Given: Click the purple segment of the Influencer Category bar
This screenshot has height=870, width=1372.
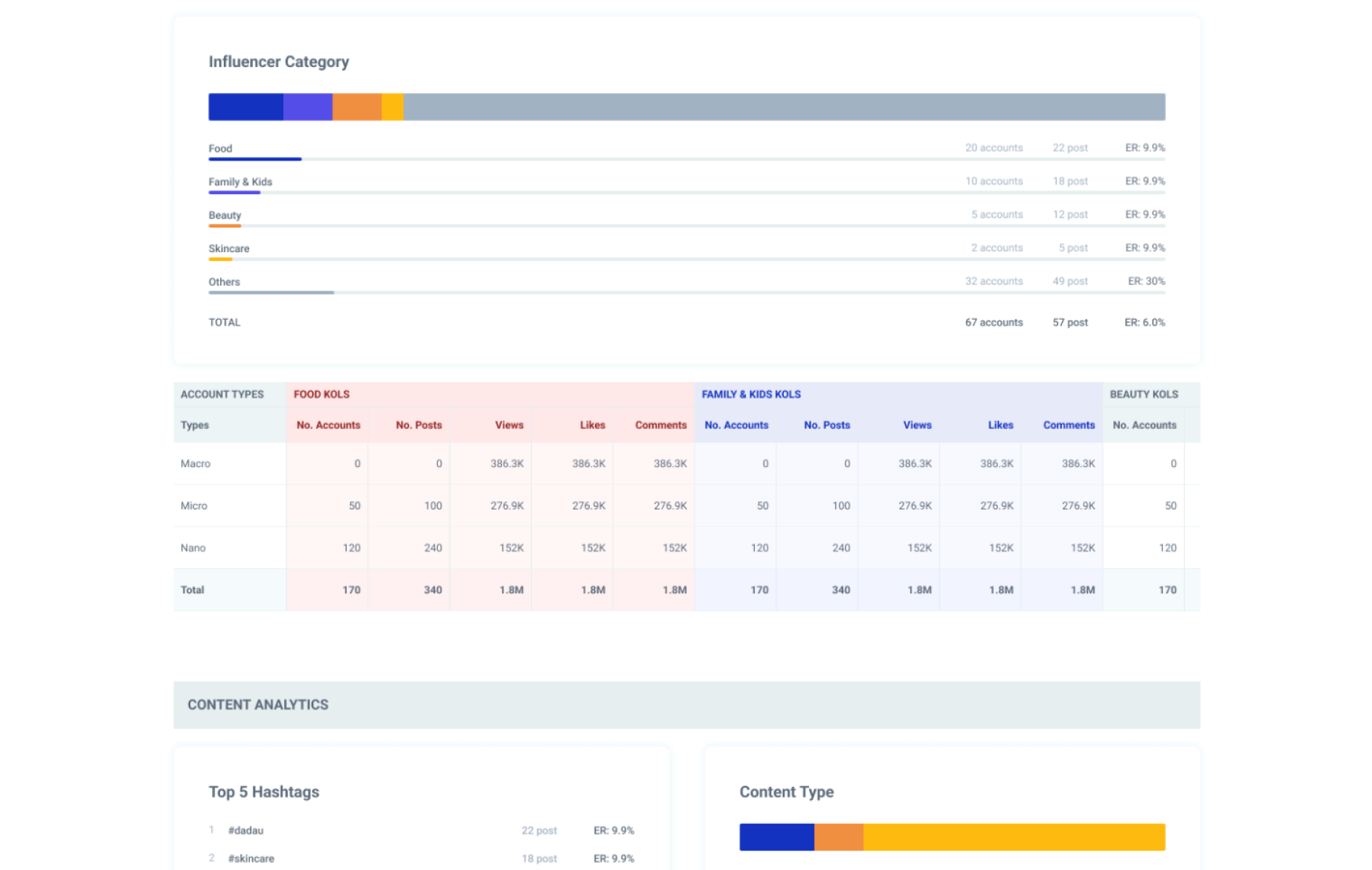Looking at the screenshot, I should [307, 107].
